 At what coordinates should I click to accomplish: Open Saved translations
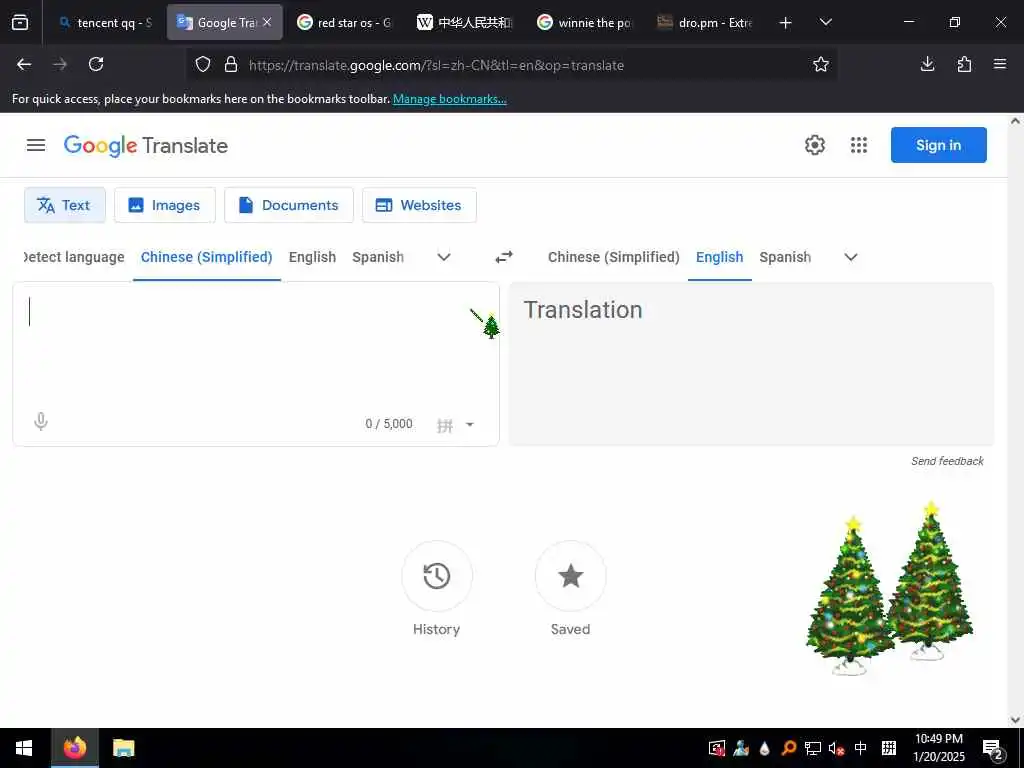pyautogui.click(x=570, y=576)
